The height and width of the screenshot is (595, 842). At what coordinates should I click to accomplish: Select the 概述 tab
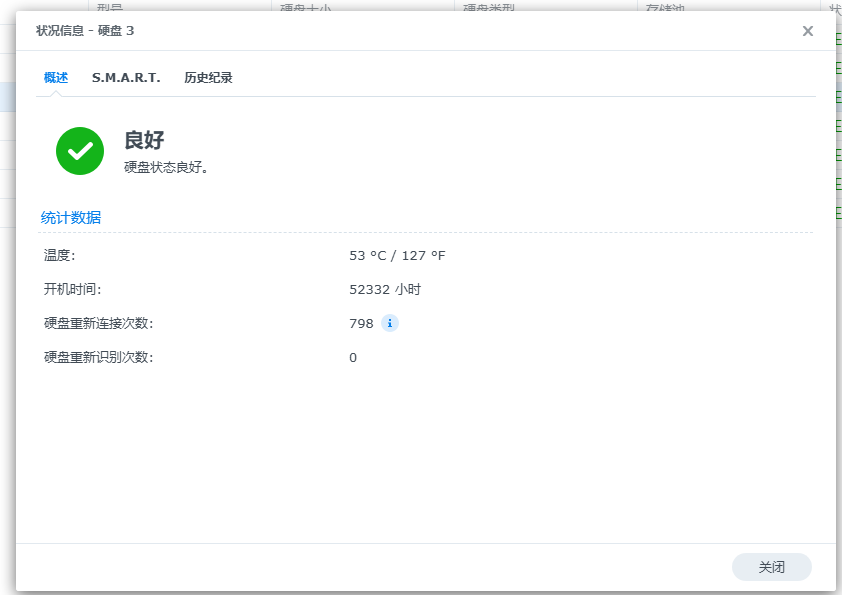pos(56,78)
